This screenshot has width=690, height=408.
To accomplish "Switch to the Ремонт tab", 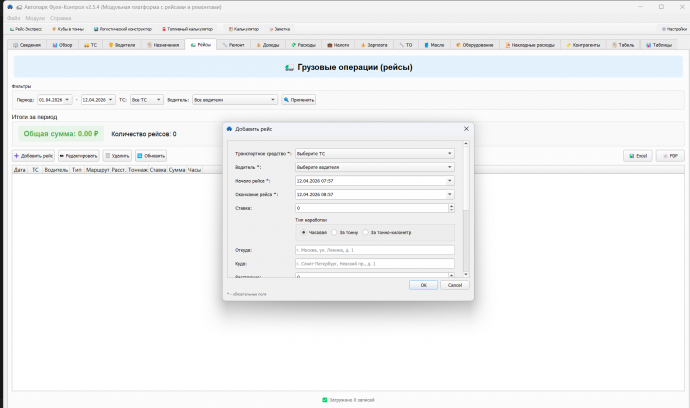I will pyautogui.click(x=233, y=45).
